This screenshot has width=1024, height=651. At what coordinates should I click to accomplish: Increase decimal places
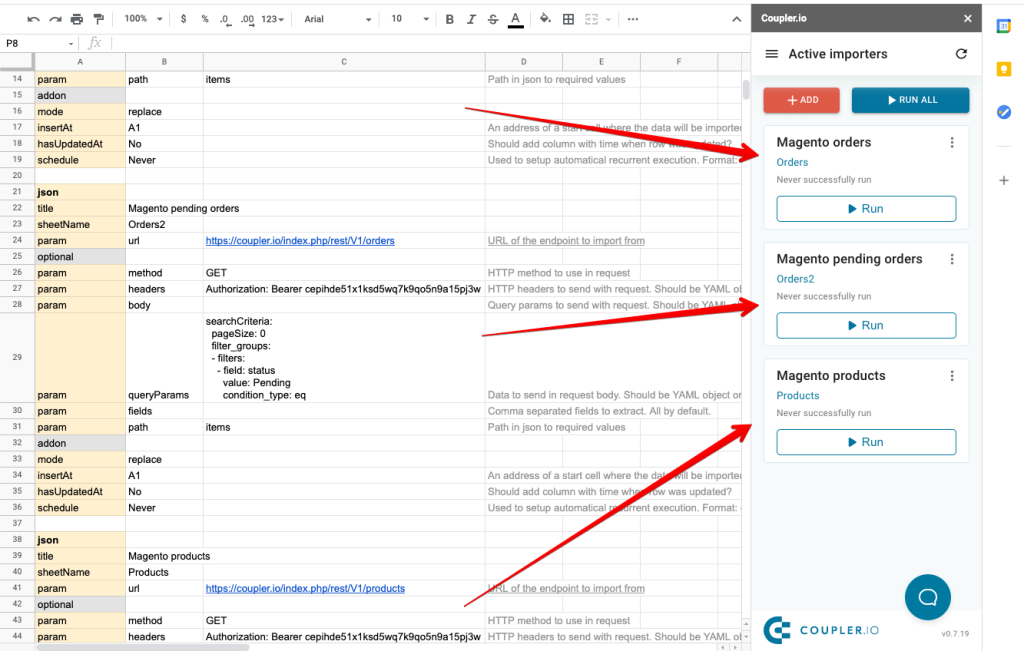coord(247,20)
